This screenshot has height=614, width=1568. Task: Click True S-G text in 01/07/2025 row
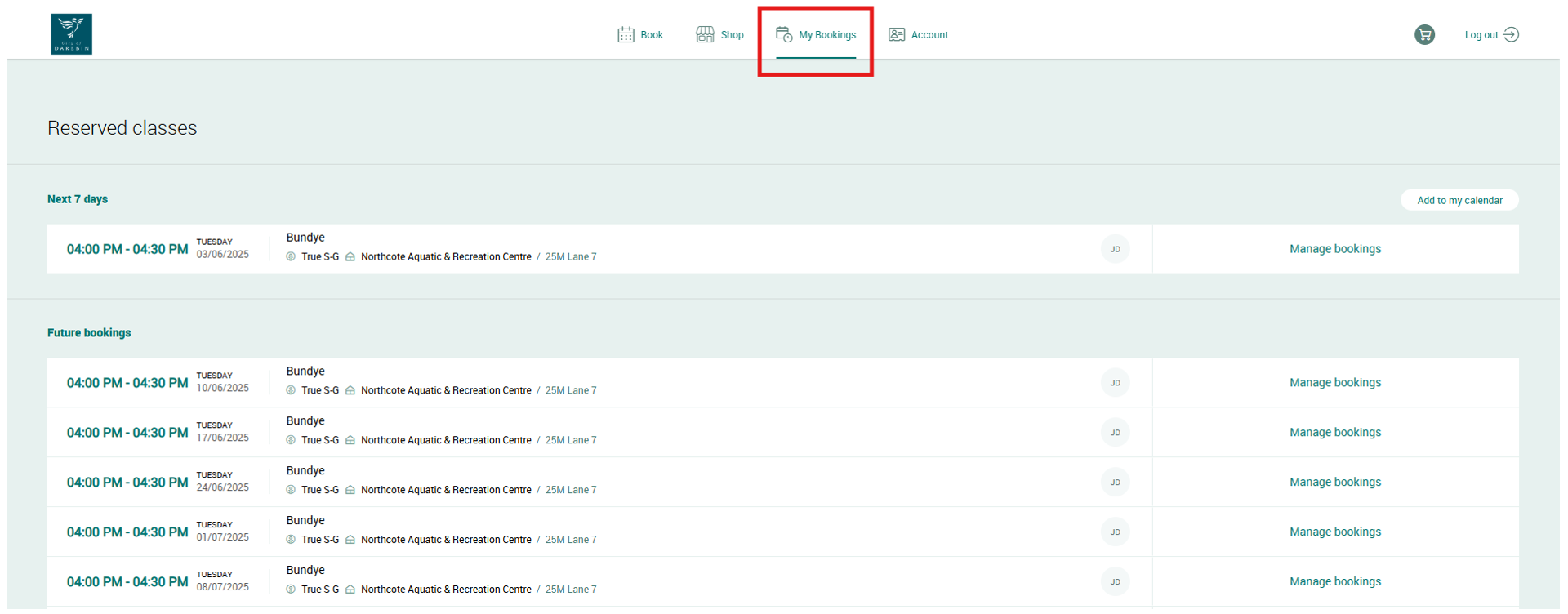point(320,540)
